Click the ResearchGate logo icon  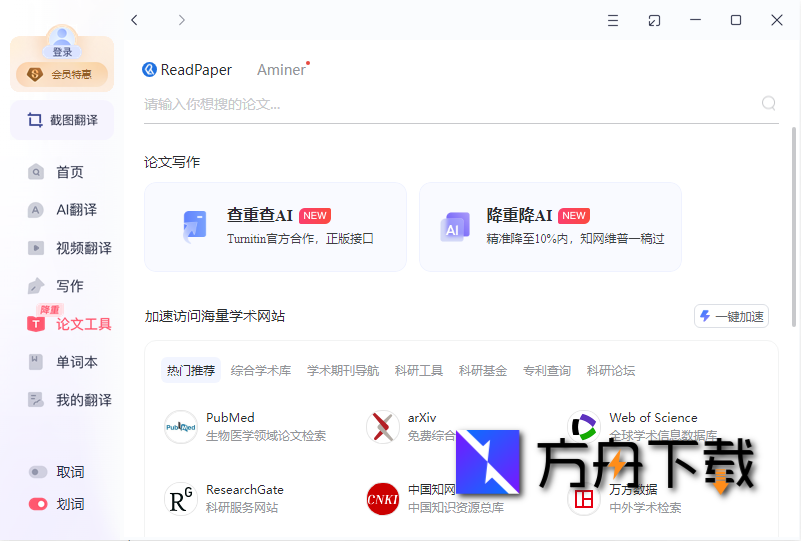181,499
